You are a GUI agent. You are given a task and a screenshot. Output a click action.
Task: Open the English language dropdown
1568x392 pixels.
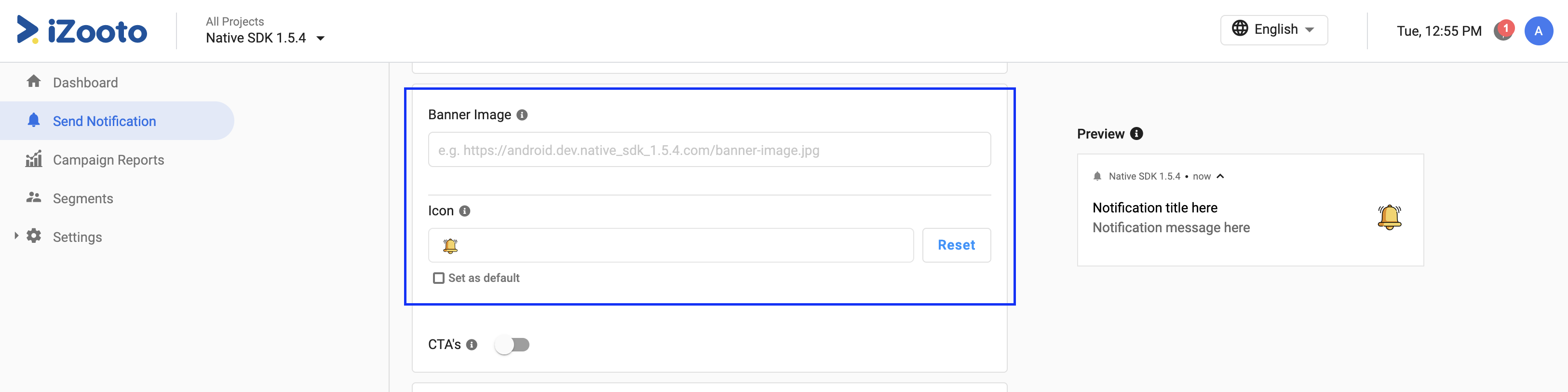pyautogui.click(x=1273, y=30)
